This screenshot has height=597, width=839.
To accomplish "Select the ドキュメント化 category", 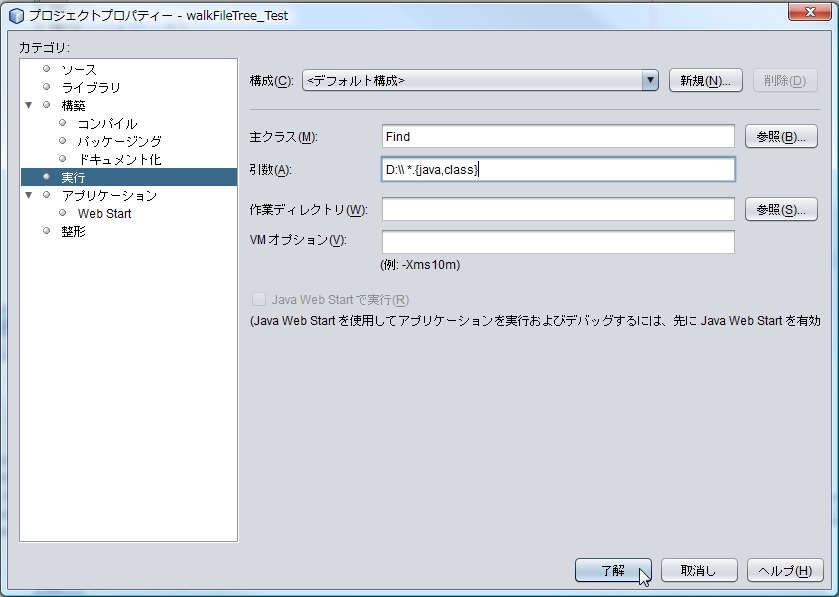I will click(x=119, y=160).
